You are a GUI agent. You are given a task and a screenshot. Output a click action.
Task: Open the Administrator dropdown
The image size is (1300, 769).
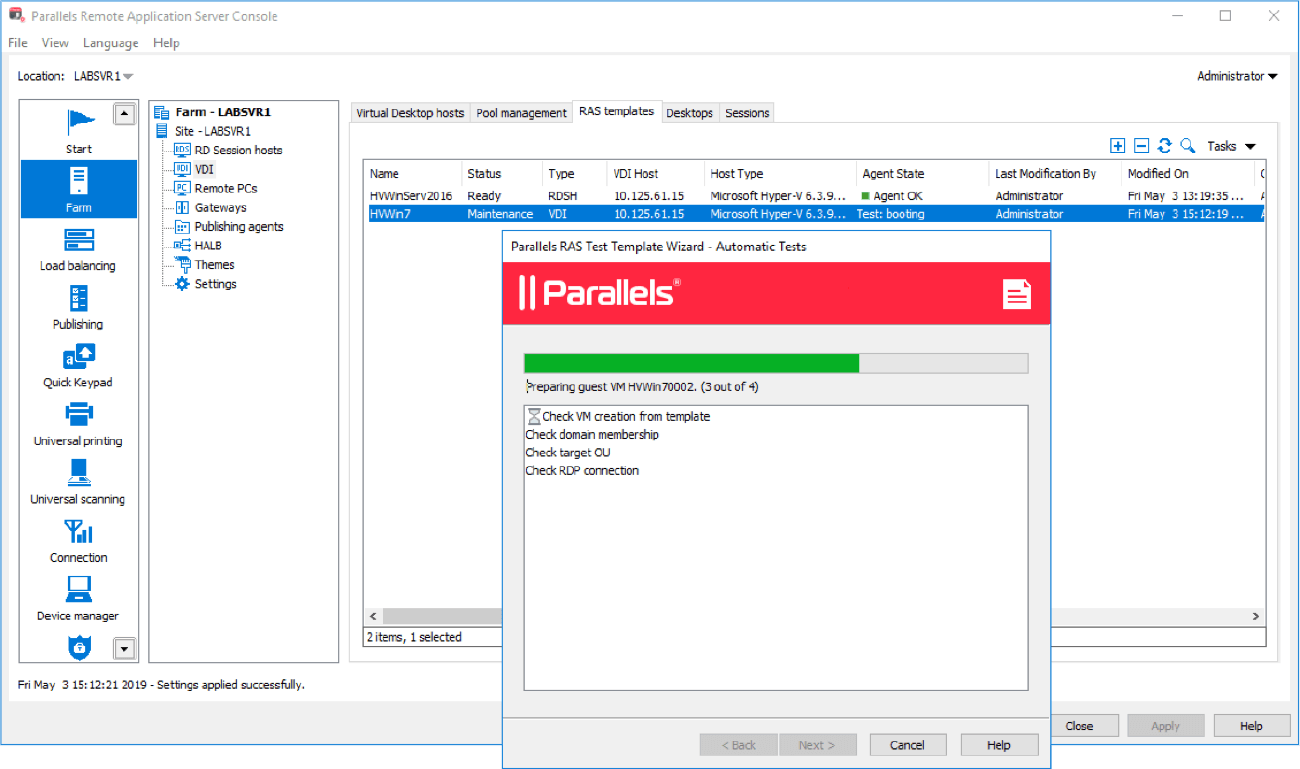click(1237, 76)
